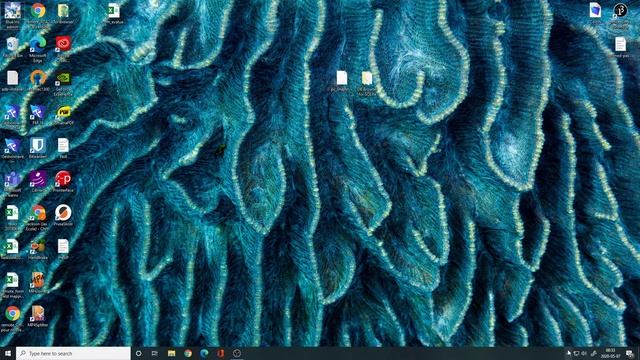Select the pickaxe shortcut left of Bitwarden
Viewport: 640px width, 360px height.
click(x=12, y=145)
